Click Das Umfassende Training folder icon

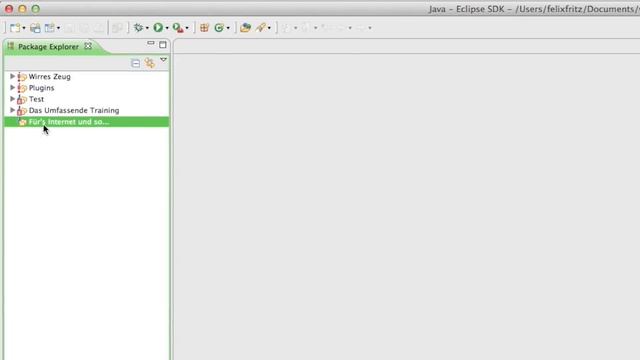click(x=22, y=111)
